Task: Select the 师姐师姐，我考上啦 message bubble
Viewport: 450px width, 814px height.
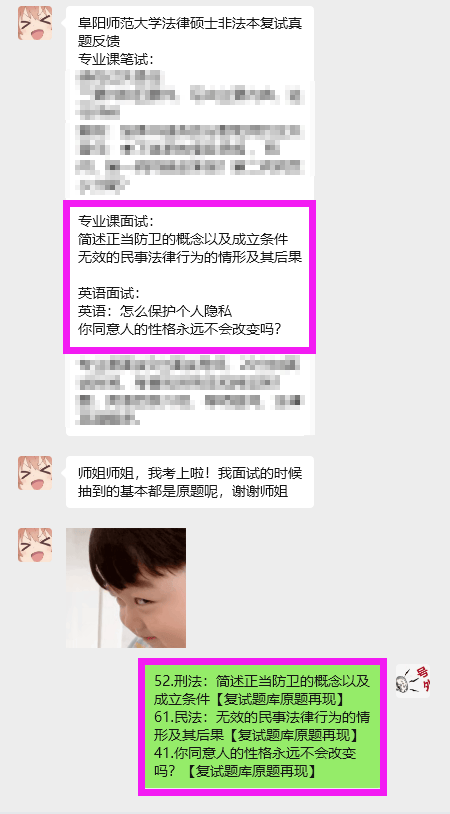Action: pos(190,482)
